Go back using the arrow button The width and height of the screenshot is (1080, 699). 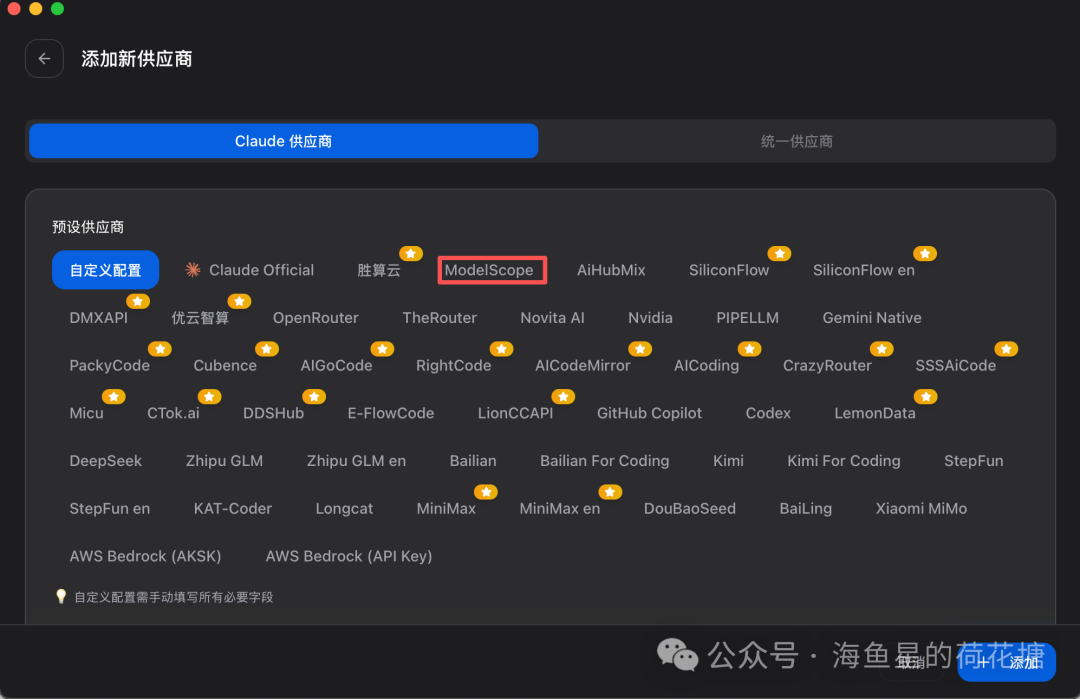coord(44,59)
